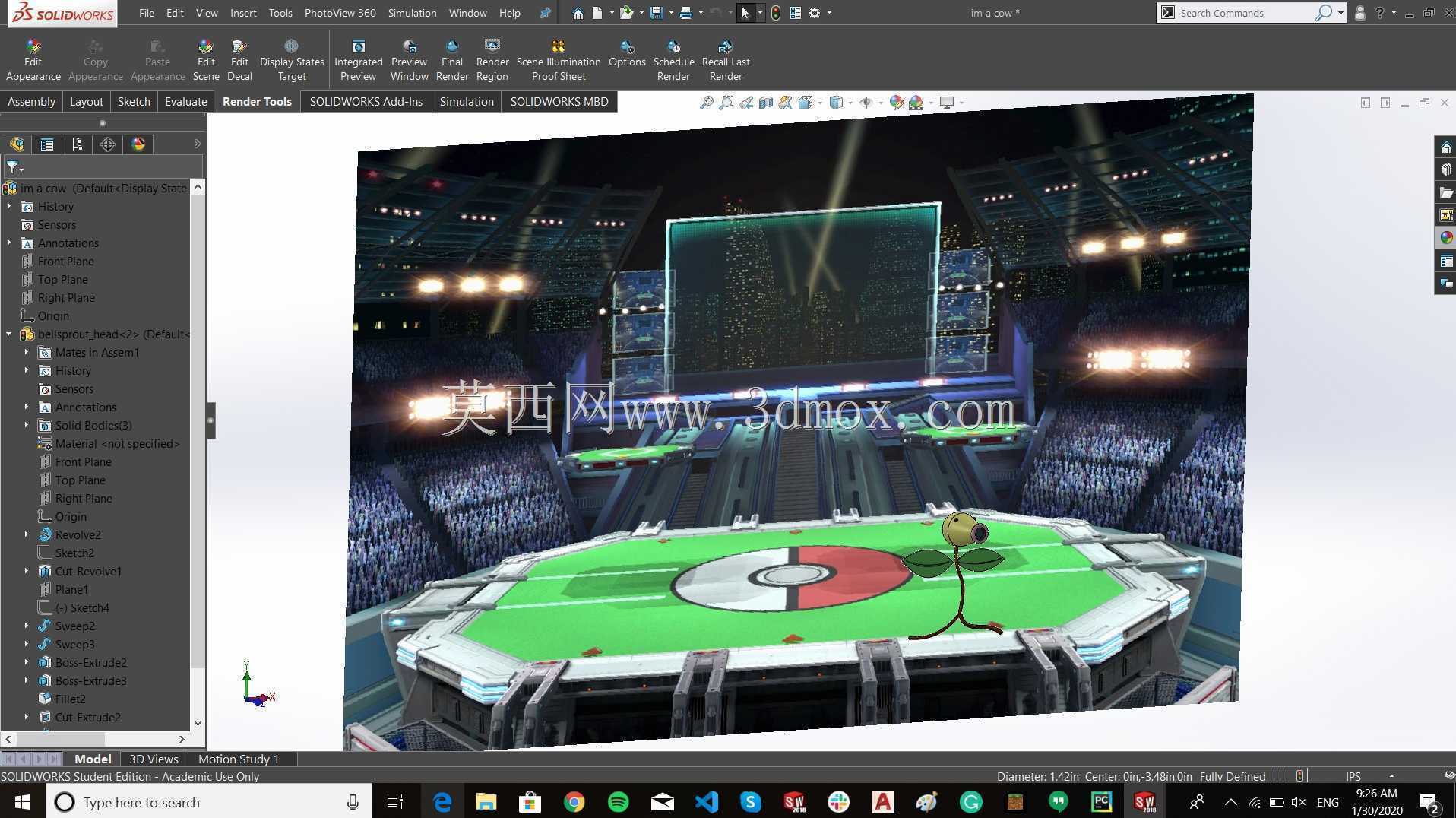Open the PhotoView 360 menu

340,13
